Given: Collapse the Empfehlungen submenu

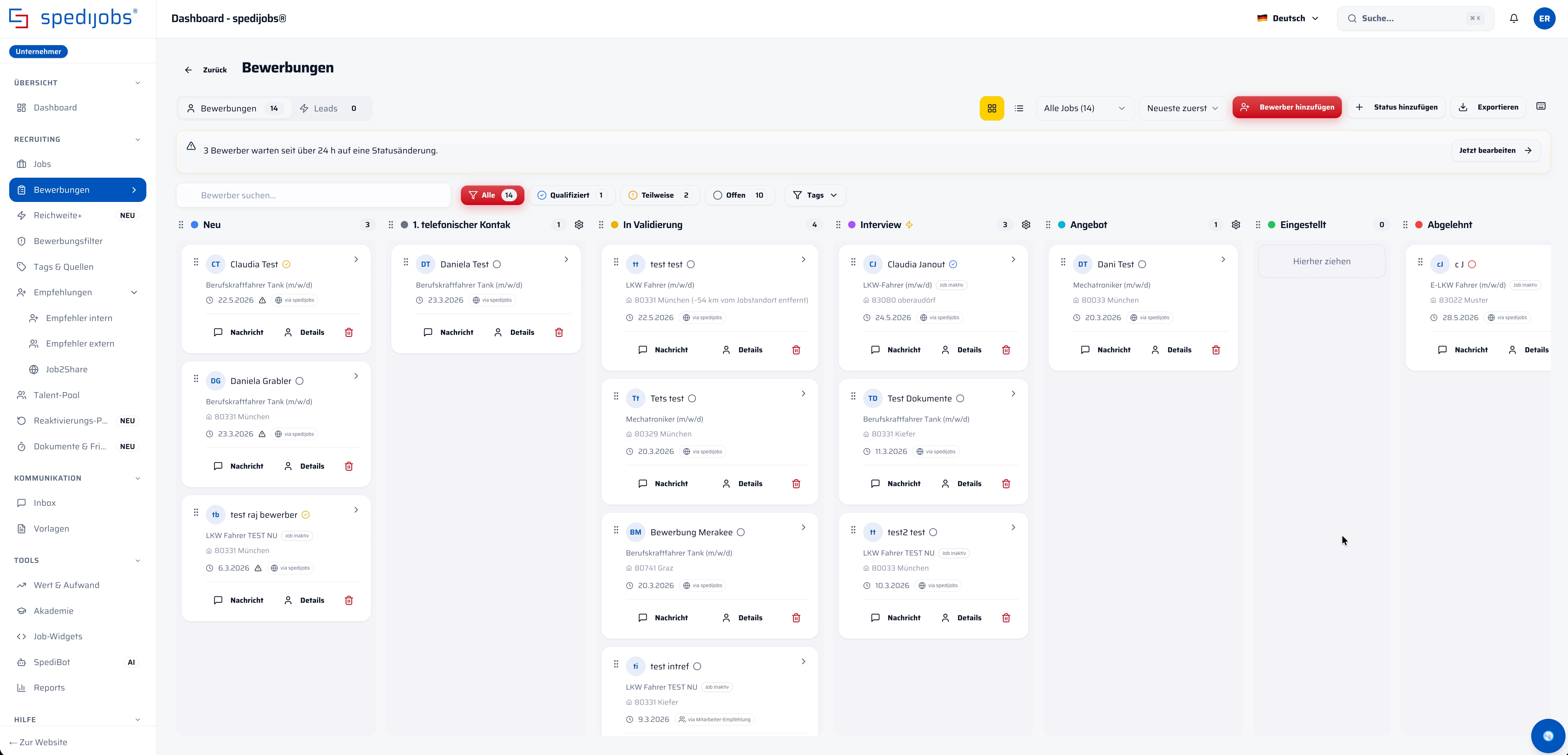Looking at the screenshot, I should tap(134, 292).
